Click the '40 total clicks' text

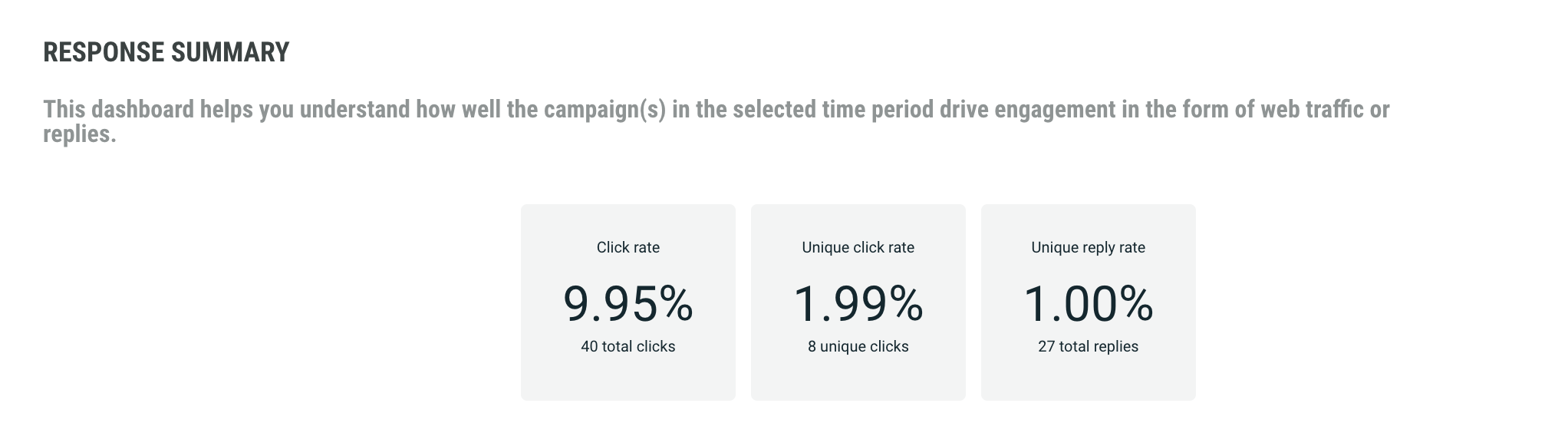628,346
